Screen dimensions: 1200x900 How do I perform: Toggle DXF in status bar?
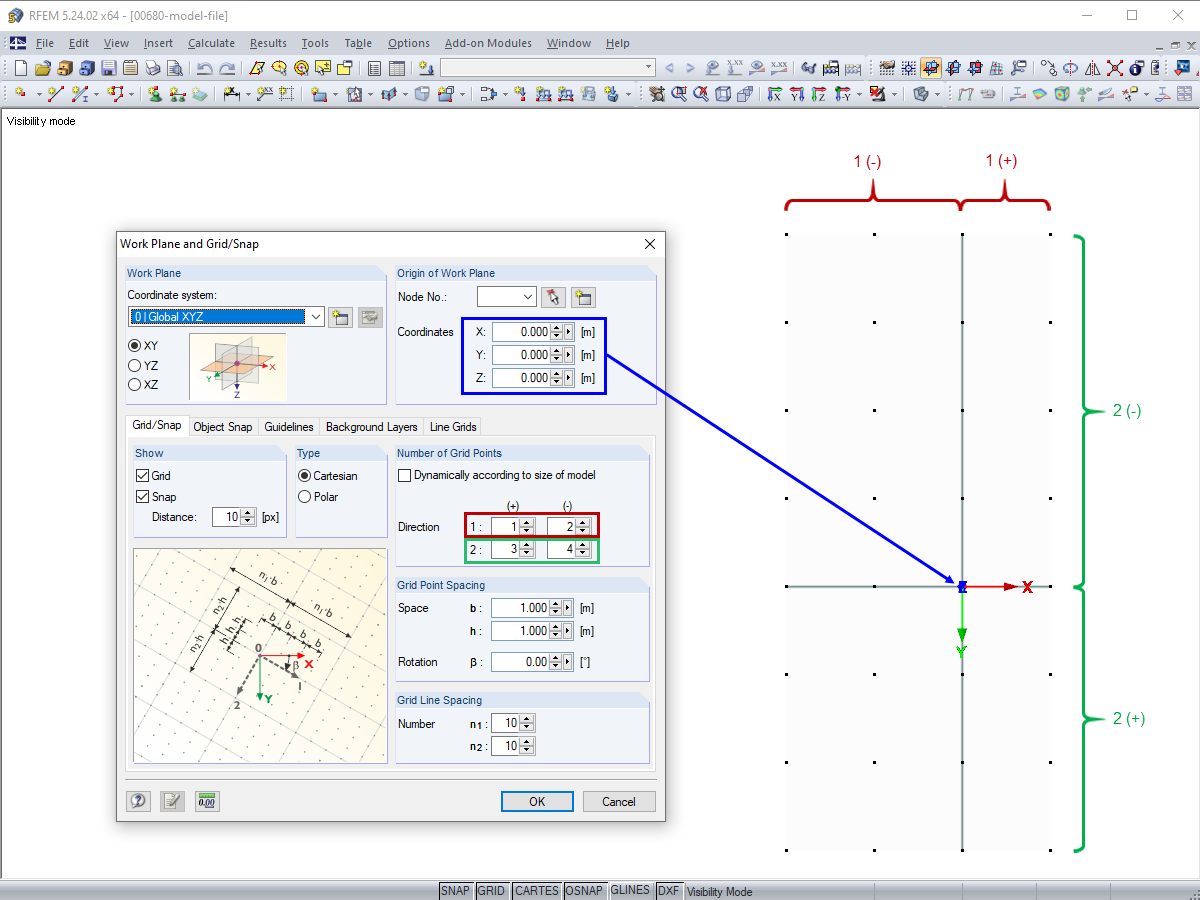[669, 891]
